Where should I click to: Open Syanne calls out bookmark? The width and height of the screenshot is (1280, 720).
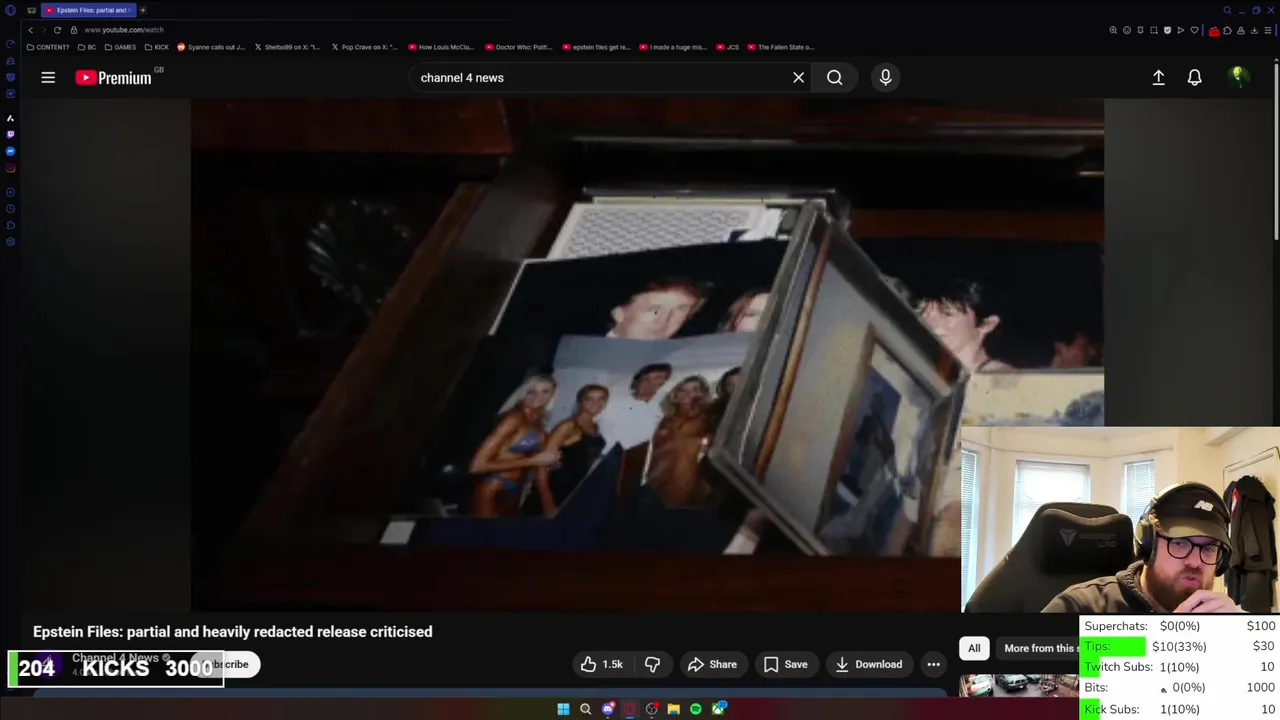[x=211, y=47]
